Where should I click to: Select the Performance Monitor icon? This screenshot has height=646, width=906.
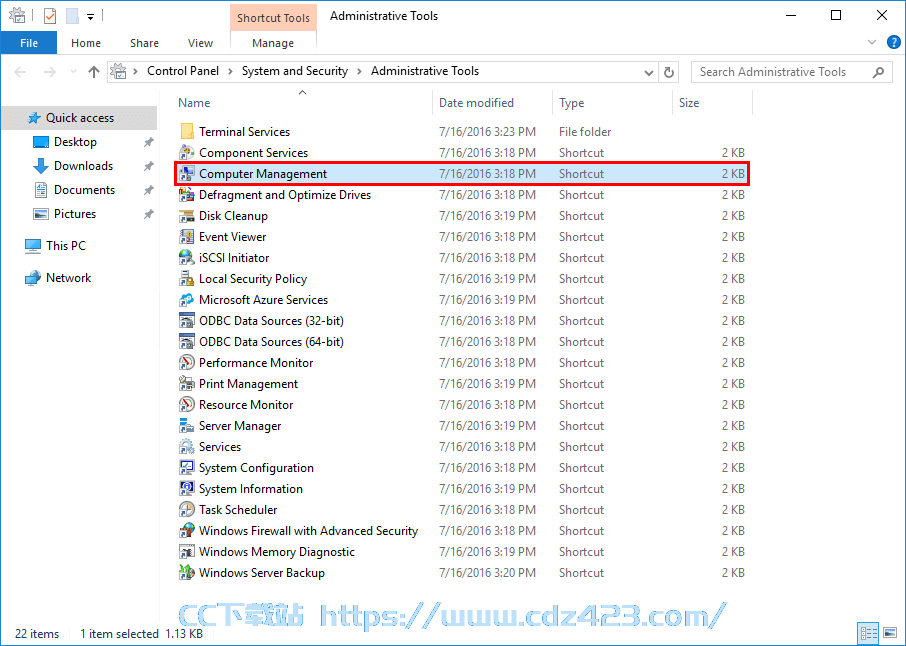pos(187,363)
